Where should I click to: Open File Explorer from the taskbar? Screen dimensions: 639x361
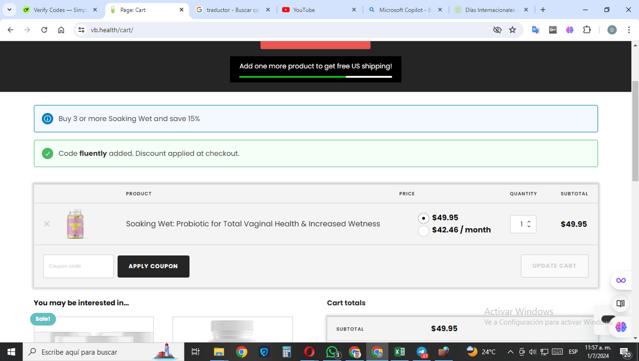[219, 352]
